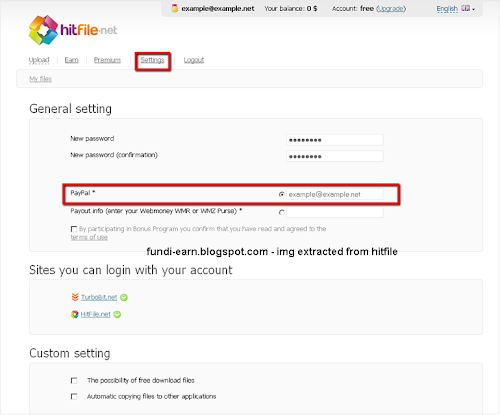Open the English language dropdown
The height and width of the screenshot is (415, 500).
pos(455,9)
